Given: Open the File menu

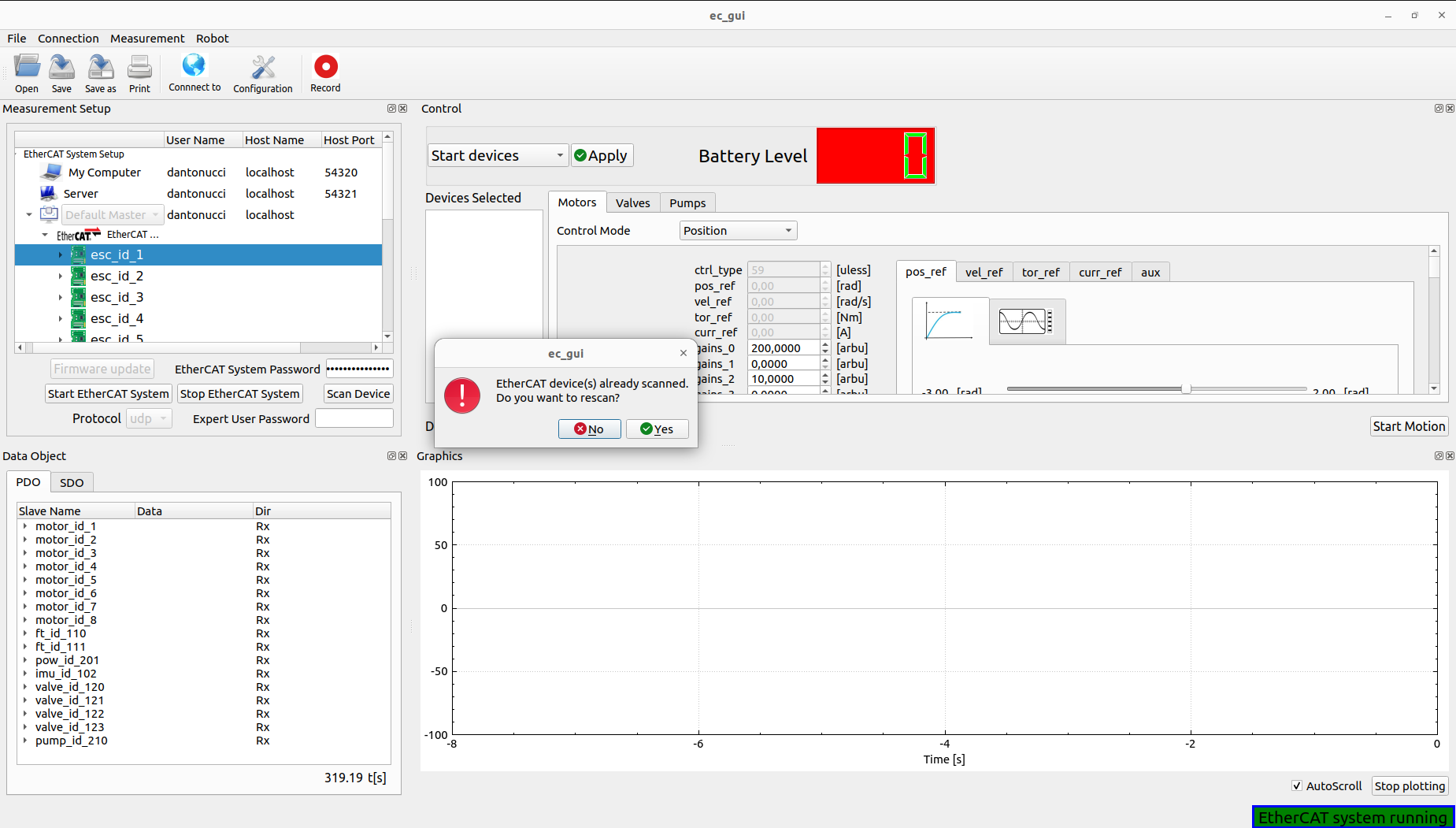Looking at the screenshot, I should pos(17,39).
